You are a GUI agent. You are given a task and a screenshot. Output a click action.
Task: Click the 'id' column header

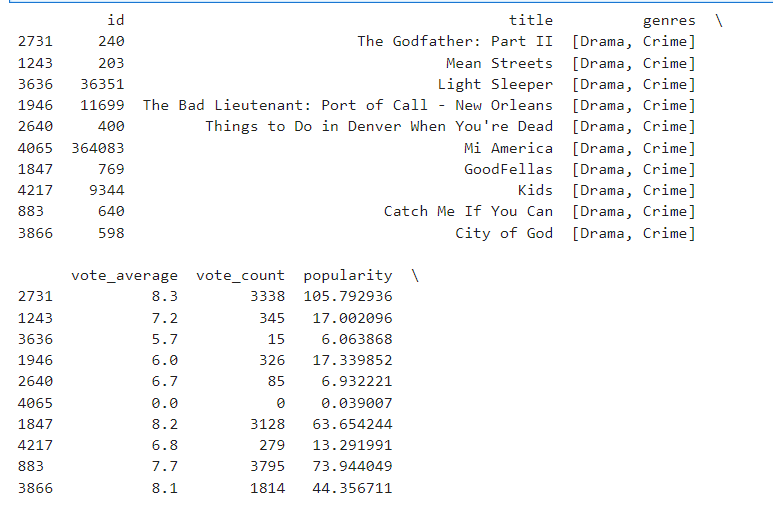click(116, 20)
